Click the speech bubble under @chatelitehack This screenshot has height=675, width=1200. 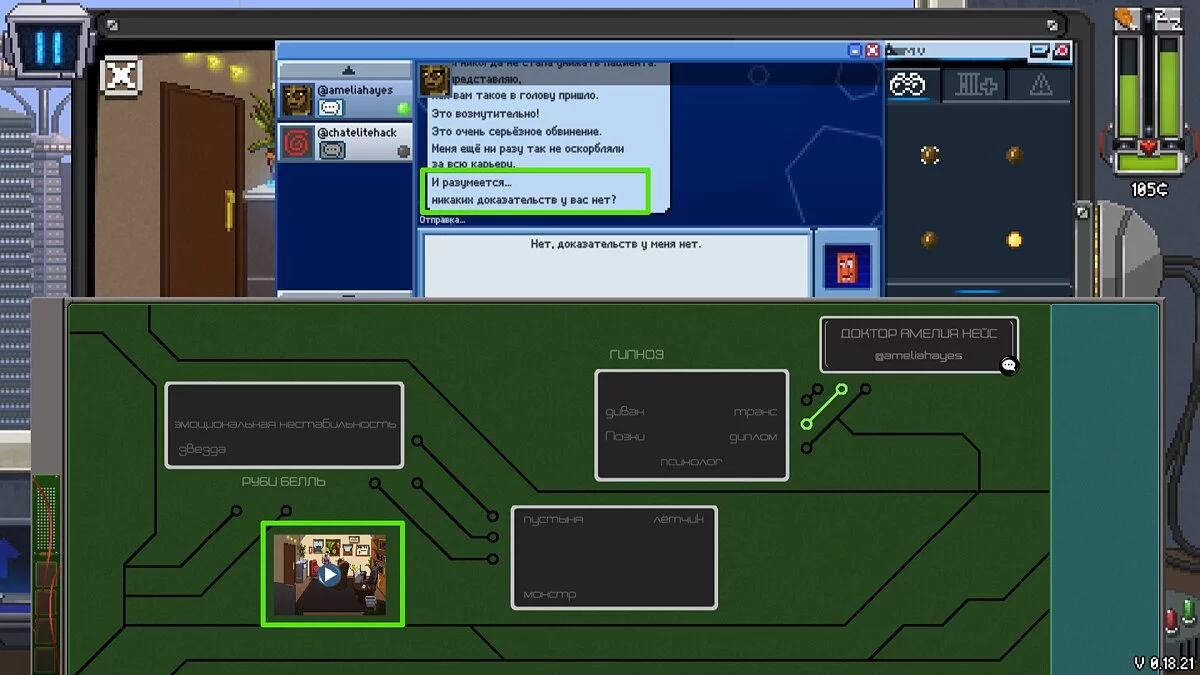331,151
